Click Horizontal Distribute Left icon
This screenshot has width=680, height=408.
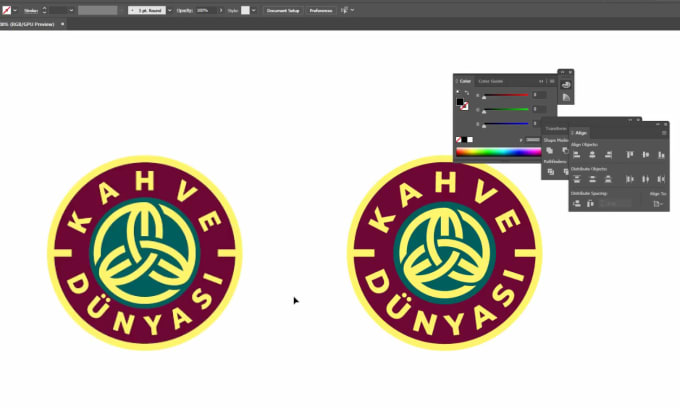(630, 179)
